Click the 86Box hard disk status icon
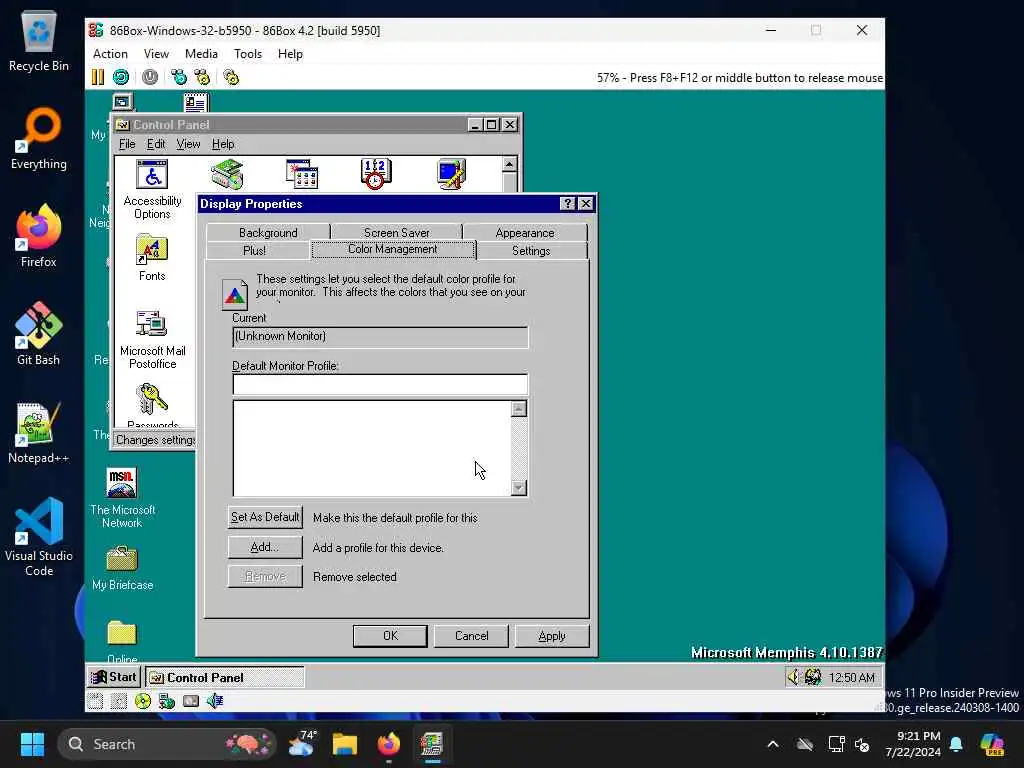The width and height of the screenshot is (1024, 768). [191, 701]
